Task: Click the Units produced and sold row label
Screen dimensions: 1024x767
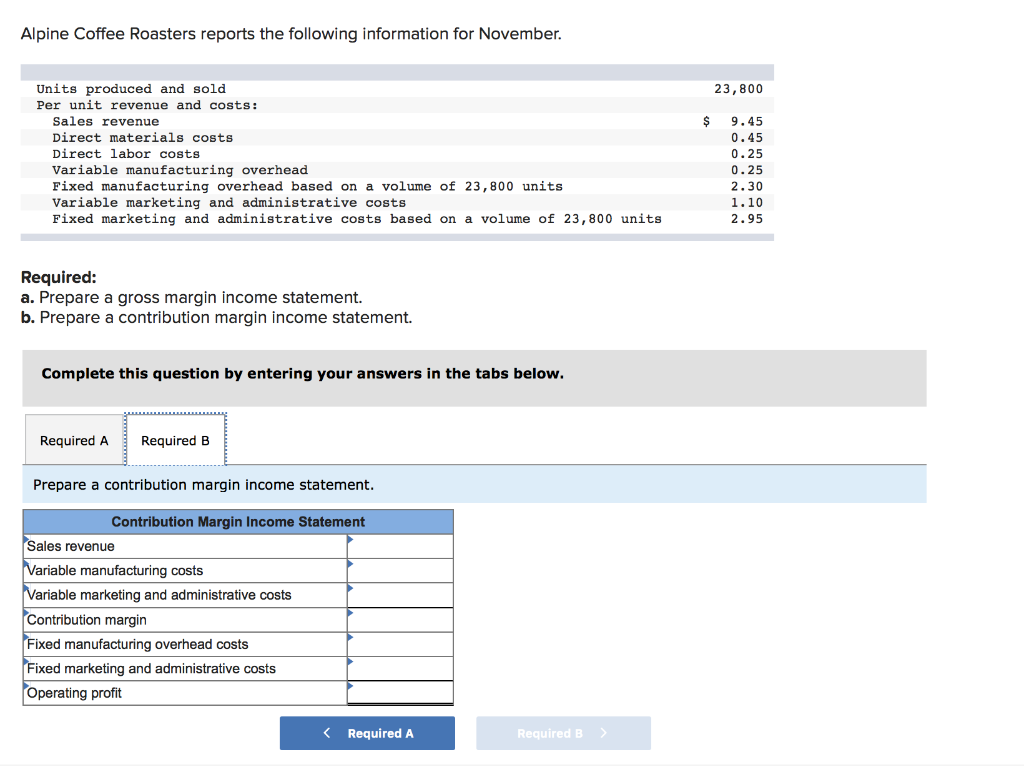Action: [131, 89]
